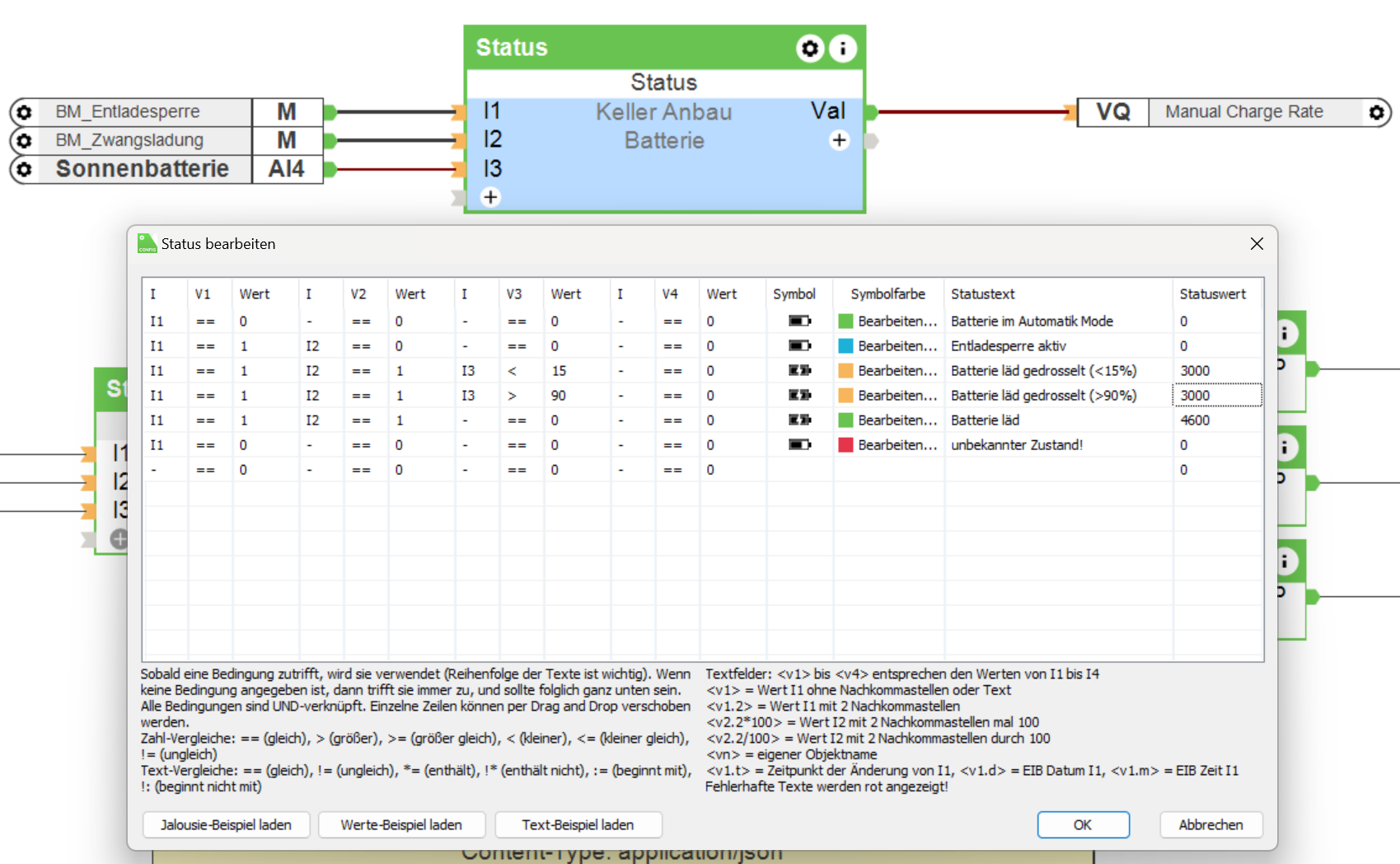Click Loxone Config icon in dialog title bar
Viewport: 1400px width, 864px height.
click(x=147, y=243)
